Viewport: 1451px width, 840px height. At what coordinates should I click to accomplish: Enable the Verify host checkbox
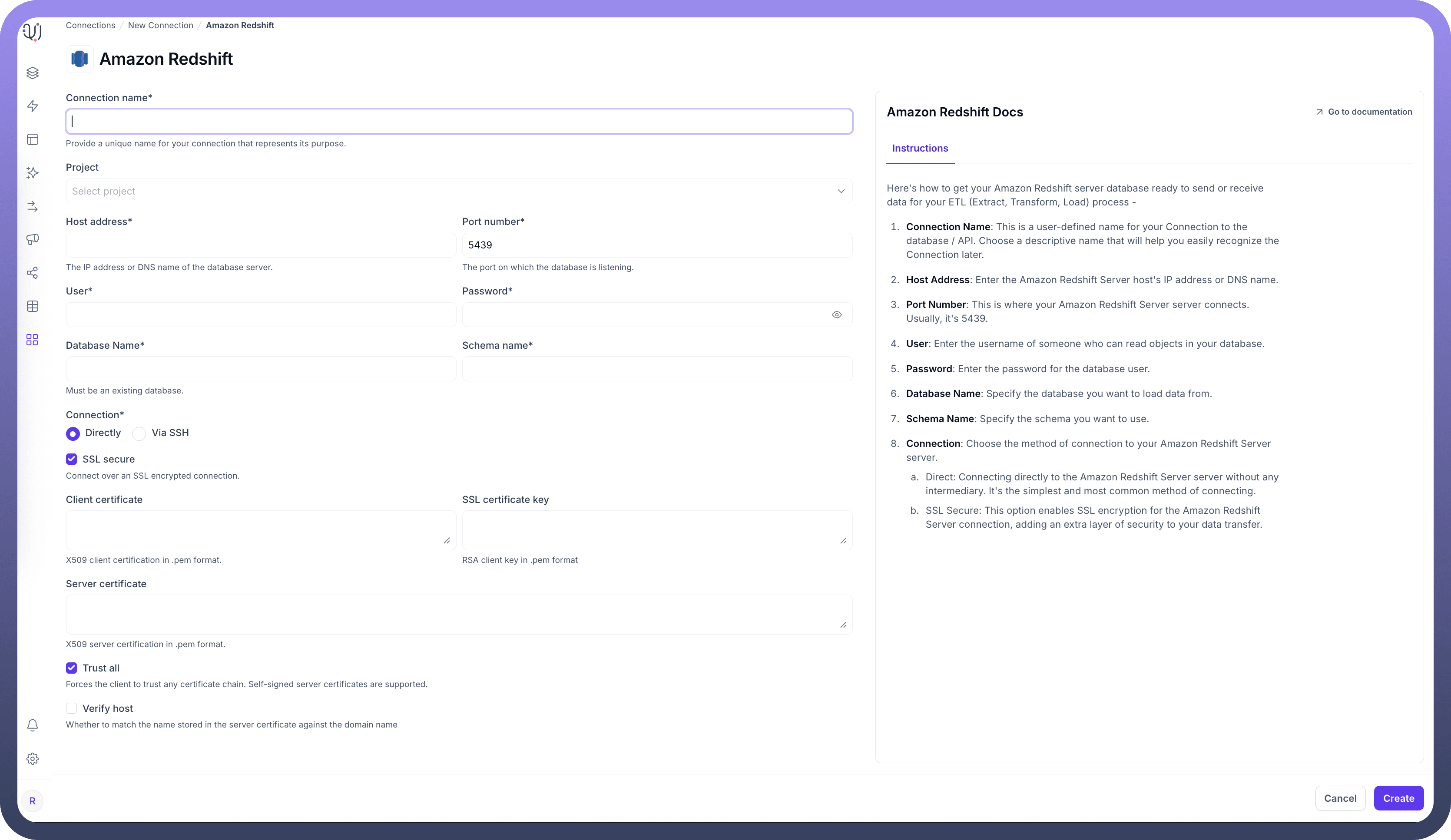pyautogui.click(x=71, y=708)
